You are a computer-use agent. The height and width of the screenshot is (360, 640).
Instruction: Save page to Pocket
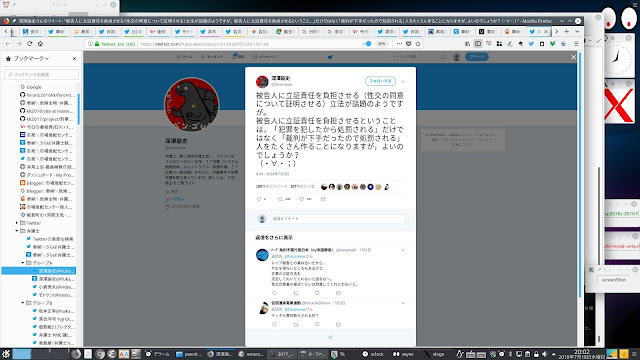(x=409, y=44)
